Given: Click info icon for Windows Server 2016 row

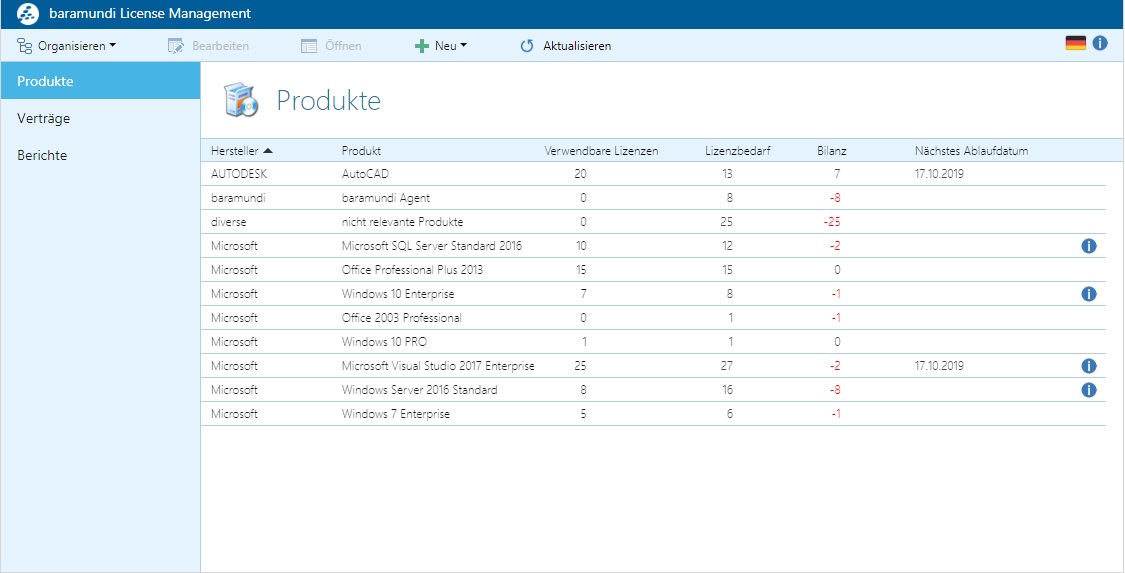Looking at the screenshot, I should (x=1088, y=390).
